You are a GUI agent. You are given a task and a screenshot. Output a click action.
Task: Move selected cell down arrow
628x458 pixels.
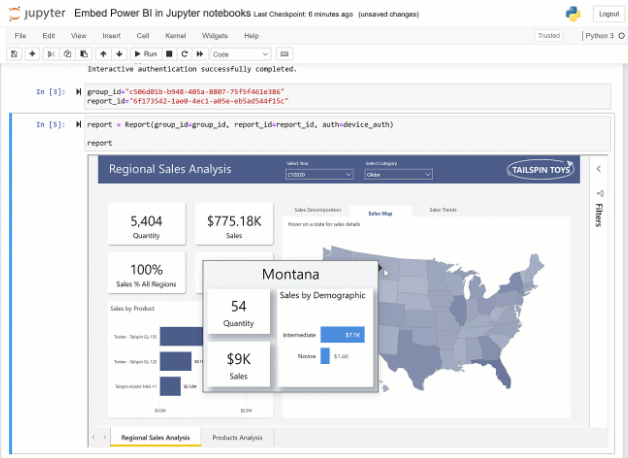click(x=119, y=54)
